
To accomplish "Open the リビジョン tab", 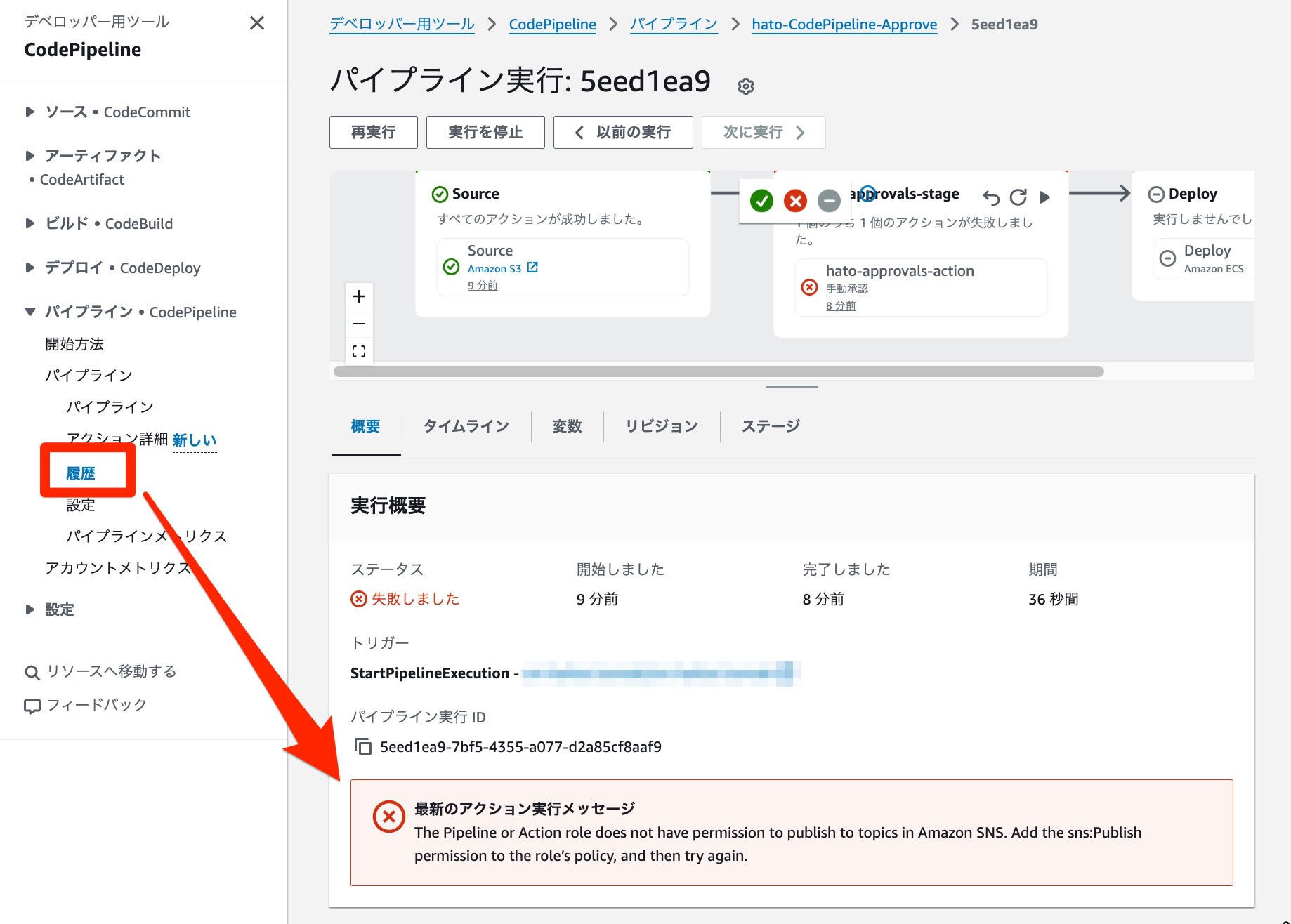I will coord(662,426).
